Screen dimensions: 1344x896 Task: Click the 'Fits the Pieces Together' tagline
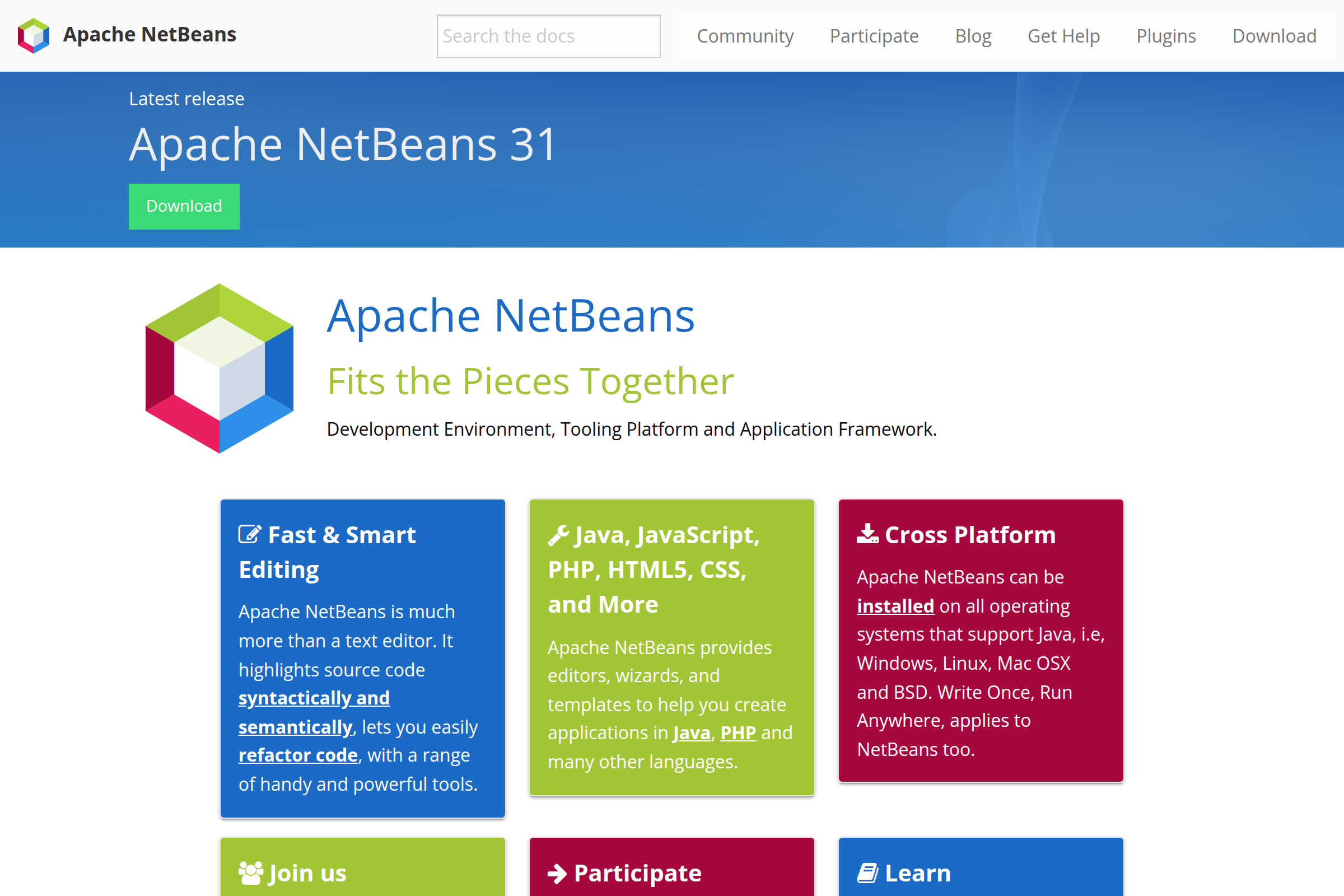pos(530,381)
